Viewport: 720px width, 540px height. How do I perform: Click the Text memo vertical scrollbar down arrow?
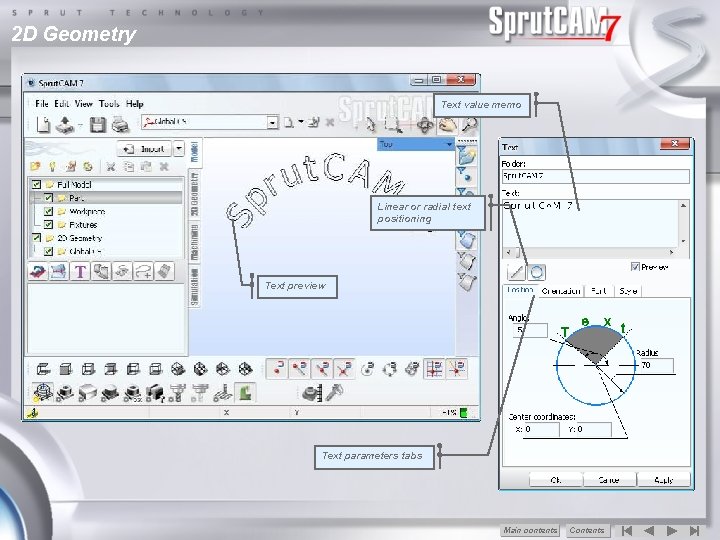coord(683,241)
